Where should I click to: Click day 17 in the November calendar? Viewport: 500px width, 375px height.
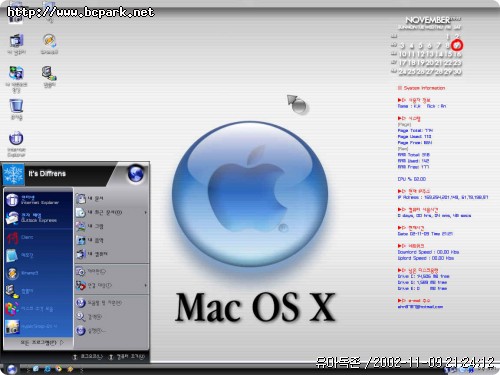point(403,63)
